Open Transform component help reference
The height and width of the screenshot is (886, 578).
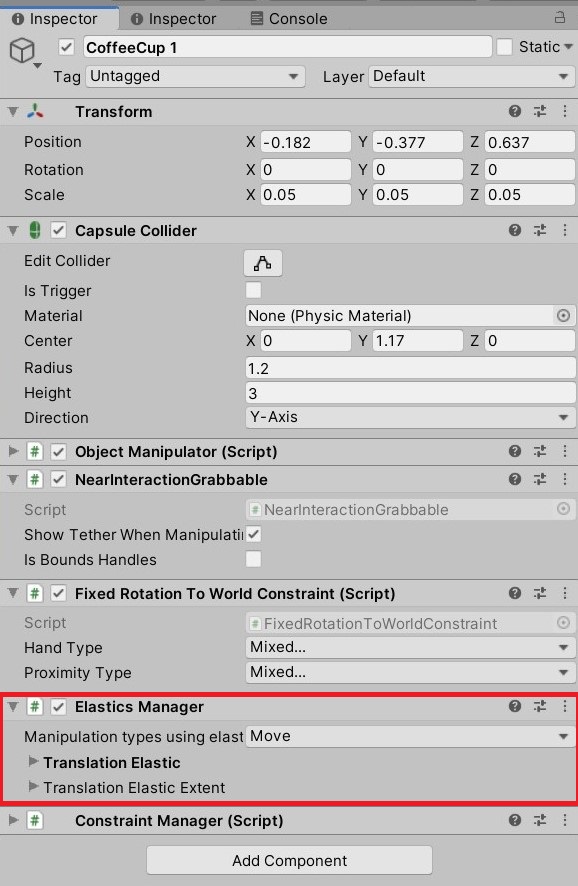click(514, 111)
